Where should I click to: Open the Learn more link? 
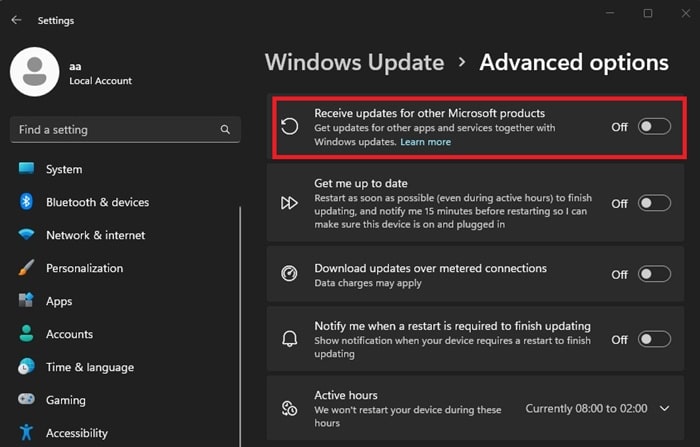(425, 142)
